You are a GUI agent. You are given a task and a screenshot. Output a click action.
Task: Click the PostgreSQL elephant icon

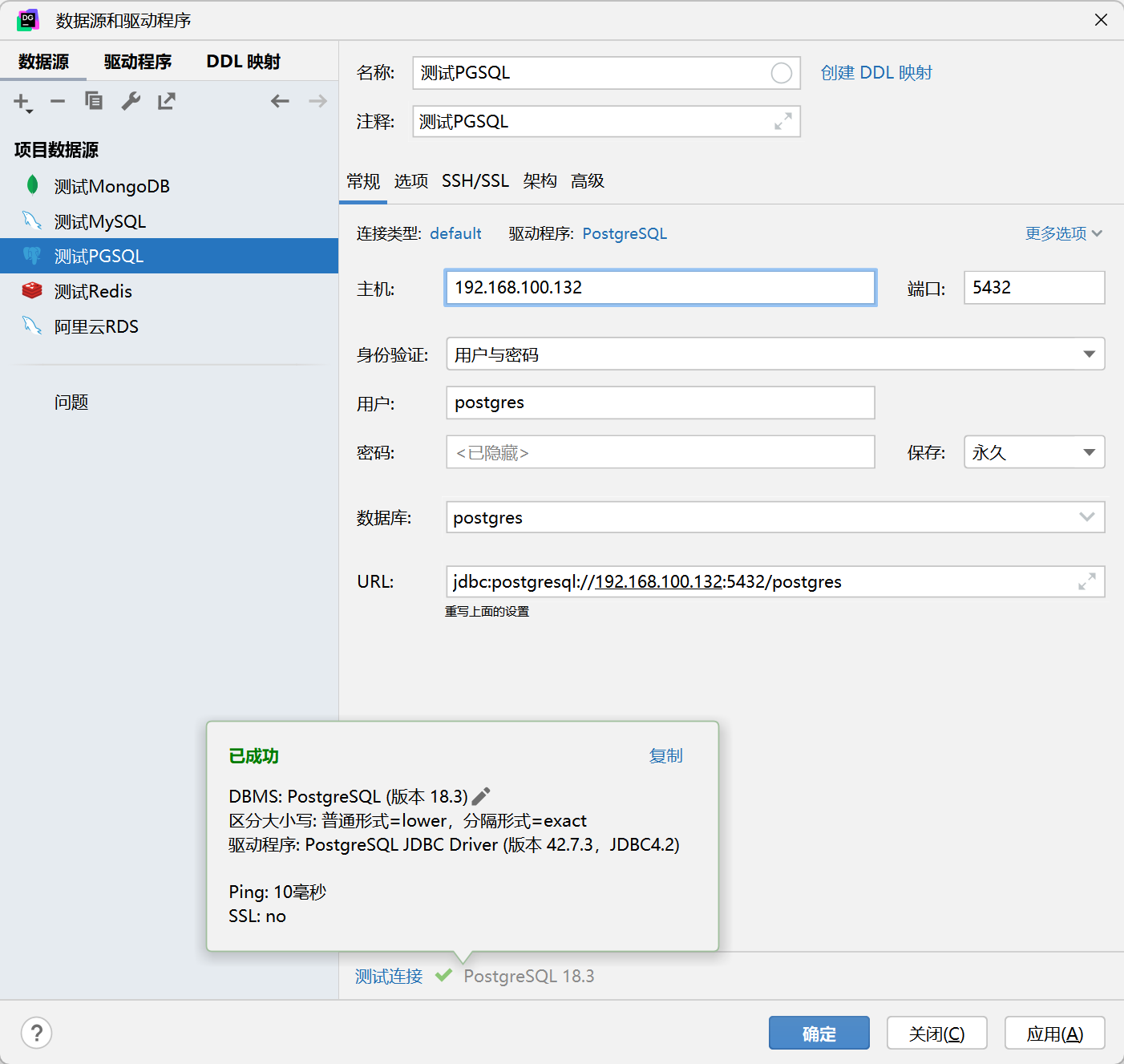(x=32, y=256)
